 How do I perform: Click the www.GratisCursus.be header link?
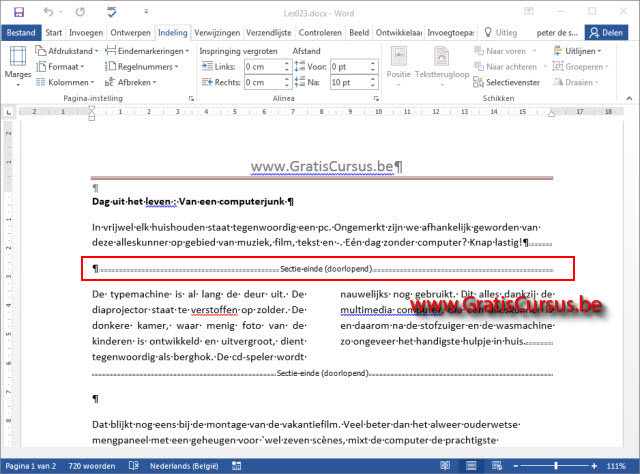coord(322,166)
